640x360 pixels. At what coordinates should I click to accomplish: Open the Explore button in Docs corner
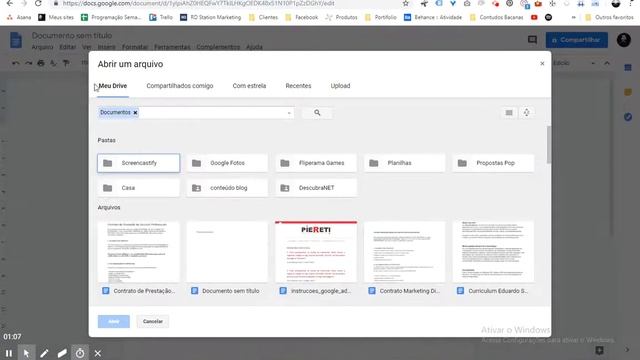pos(599,350)
